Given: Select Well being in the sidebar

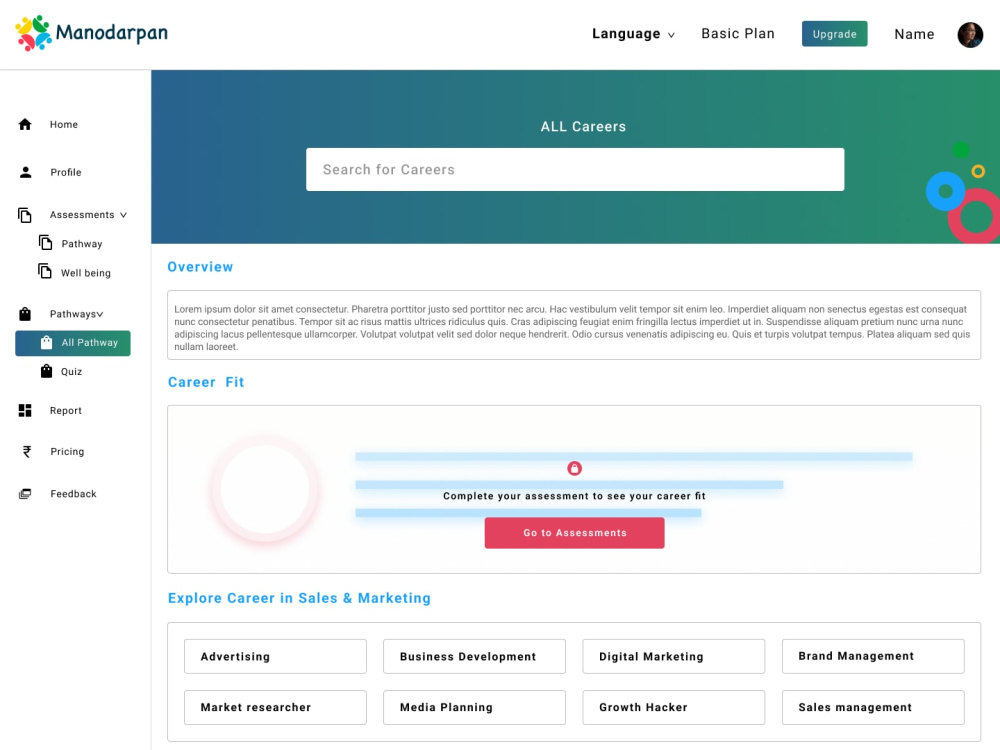Looking at the screenshot, I should 85,273.
